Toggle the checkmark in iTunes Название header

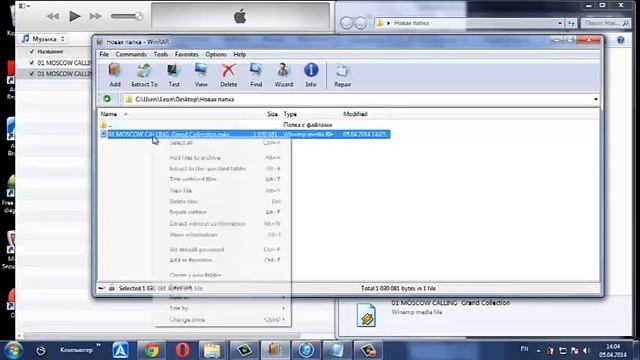click(x=32, y=51)
